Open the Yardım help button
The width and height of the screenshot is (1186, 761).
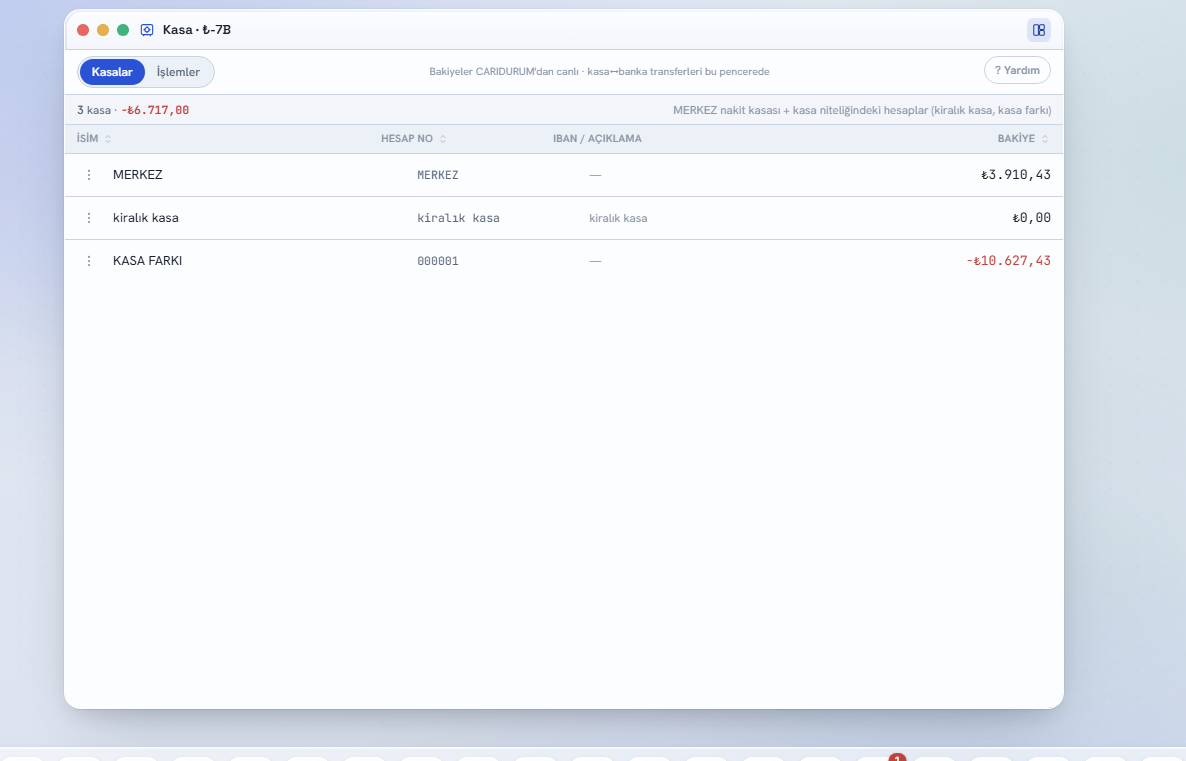pos(1017,70)
